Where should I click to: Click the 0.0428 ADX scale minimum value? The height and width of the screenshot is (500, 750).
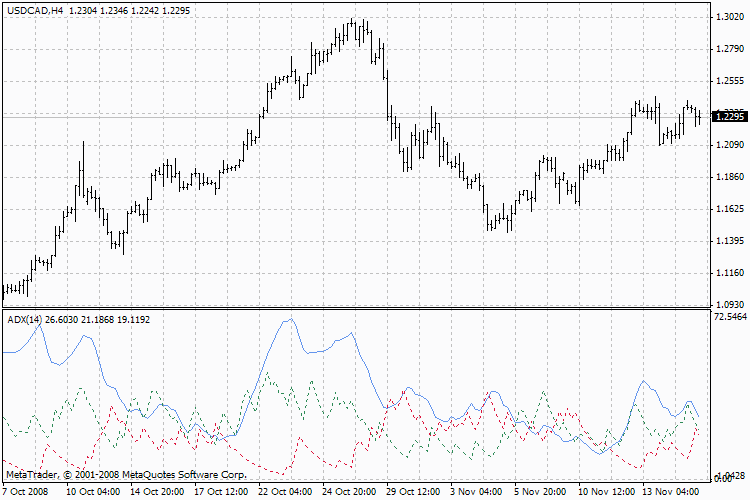point(729,476)
